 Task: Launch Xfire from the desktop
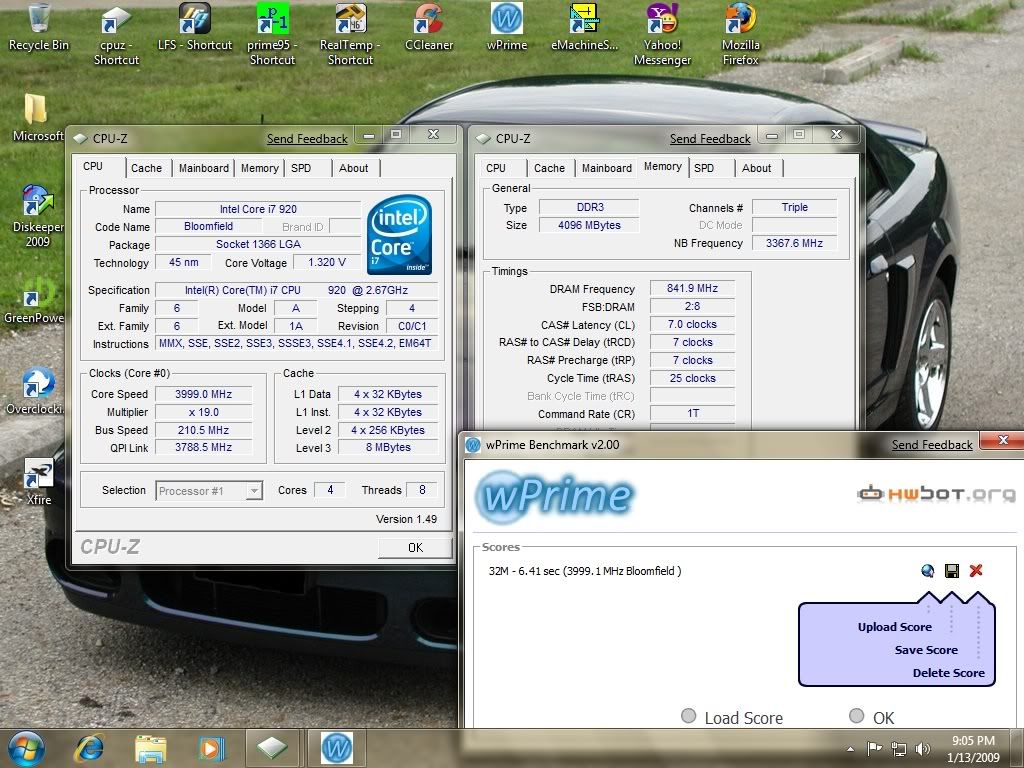[39, 482]
